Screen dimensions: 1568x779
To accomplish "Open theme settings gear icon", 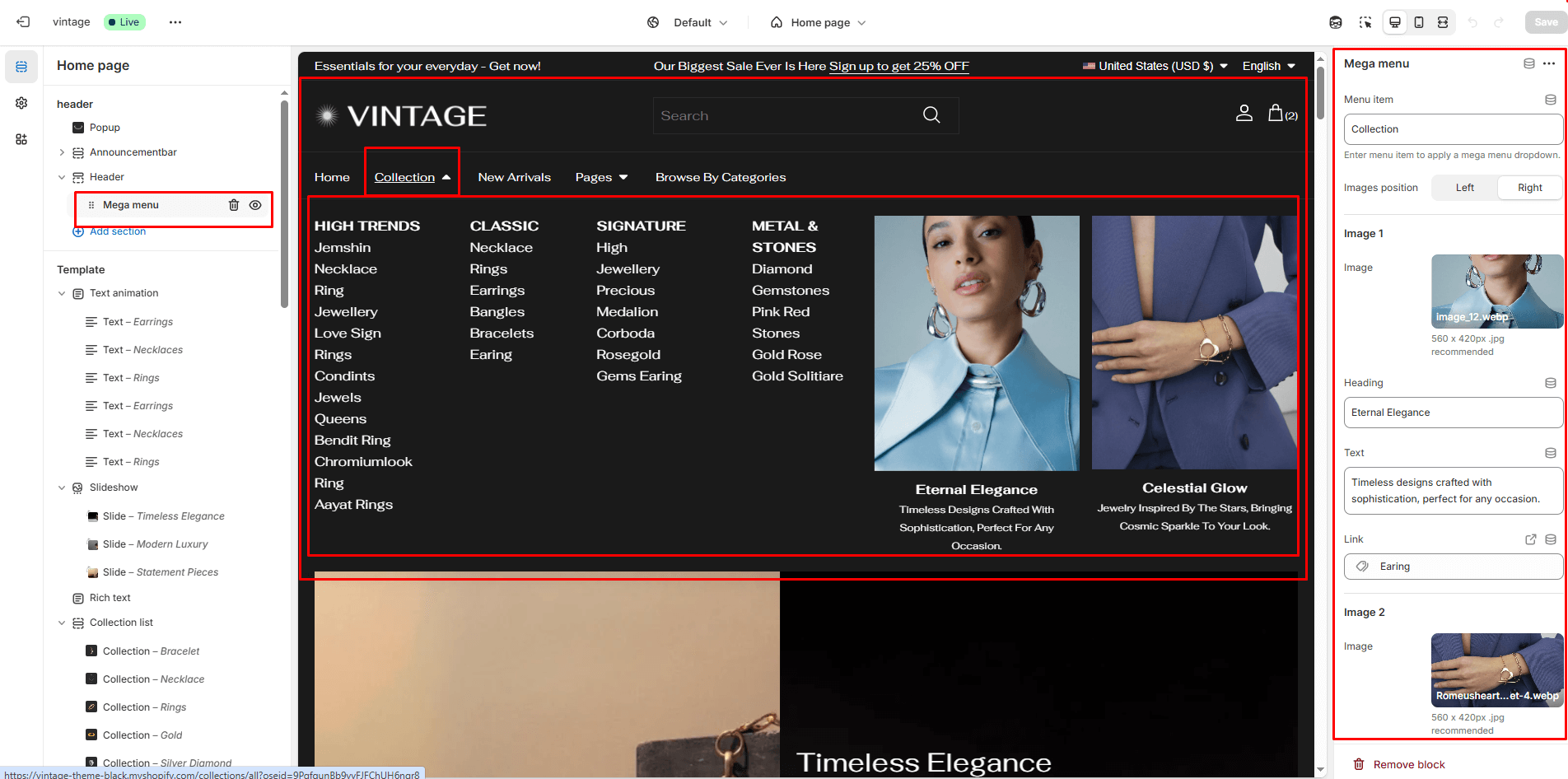I will (x=21, y=103).
